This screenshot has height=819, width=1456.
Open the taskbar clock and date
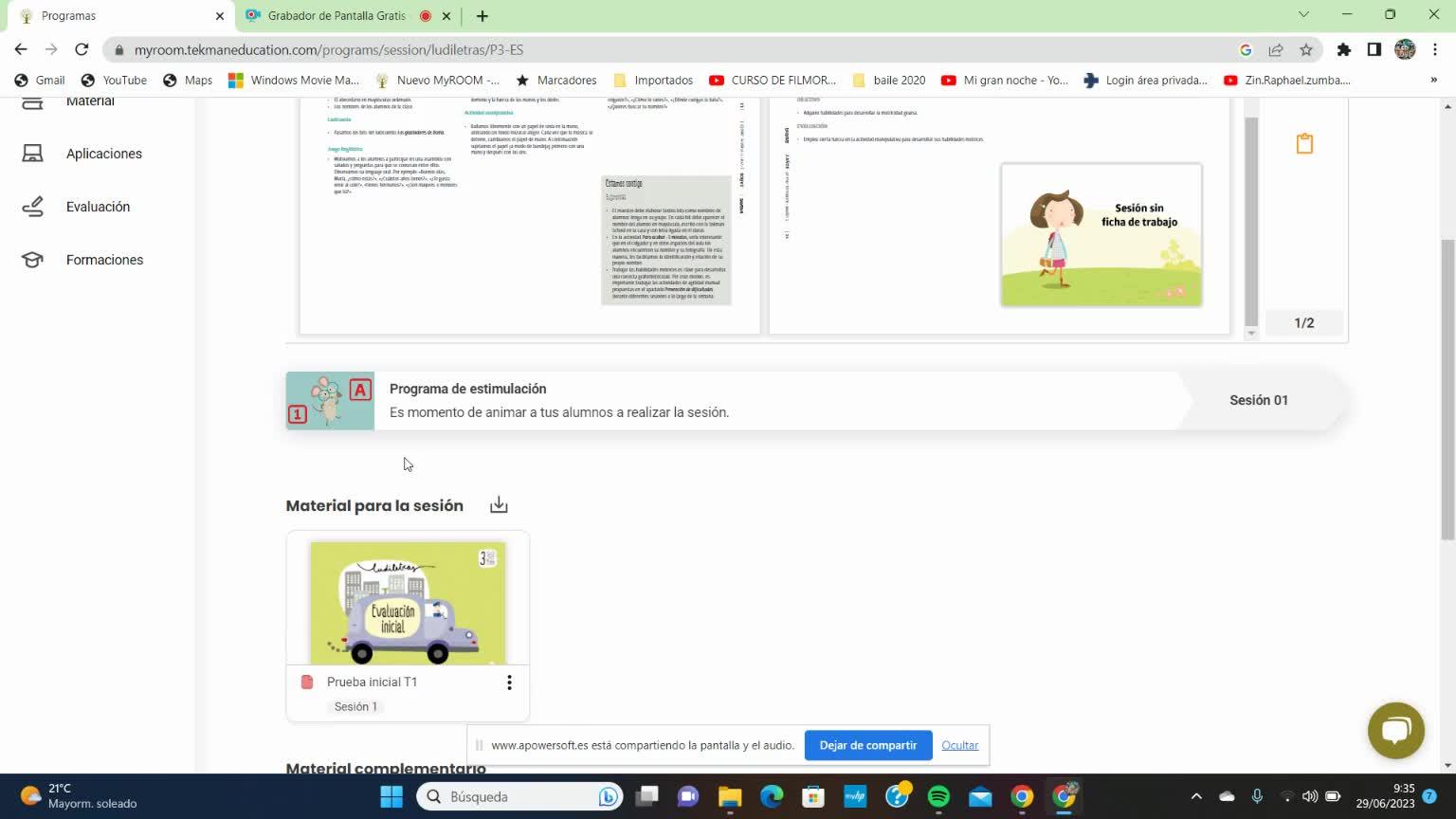click(x=1385, y=796)
